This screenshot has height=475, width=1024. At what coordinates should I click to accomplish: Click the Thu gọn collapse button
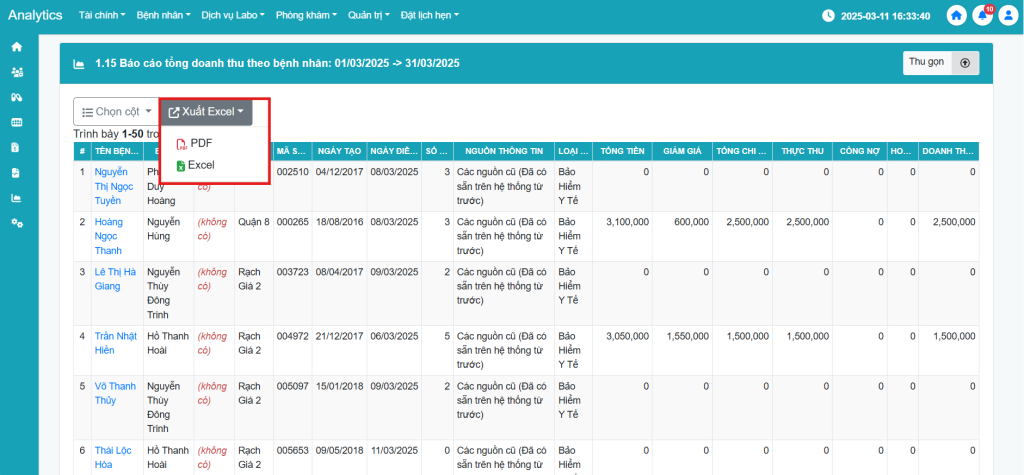940,62
